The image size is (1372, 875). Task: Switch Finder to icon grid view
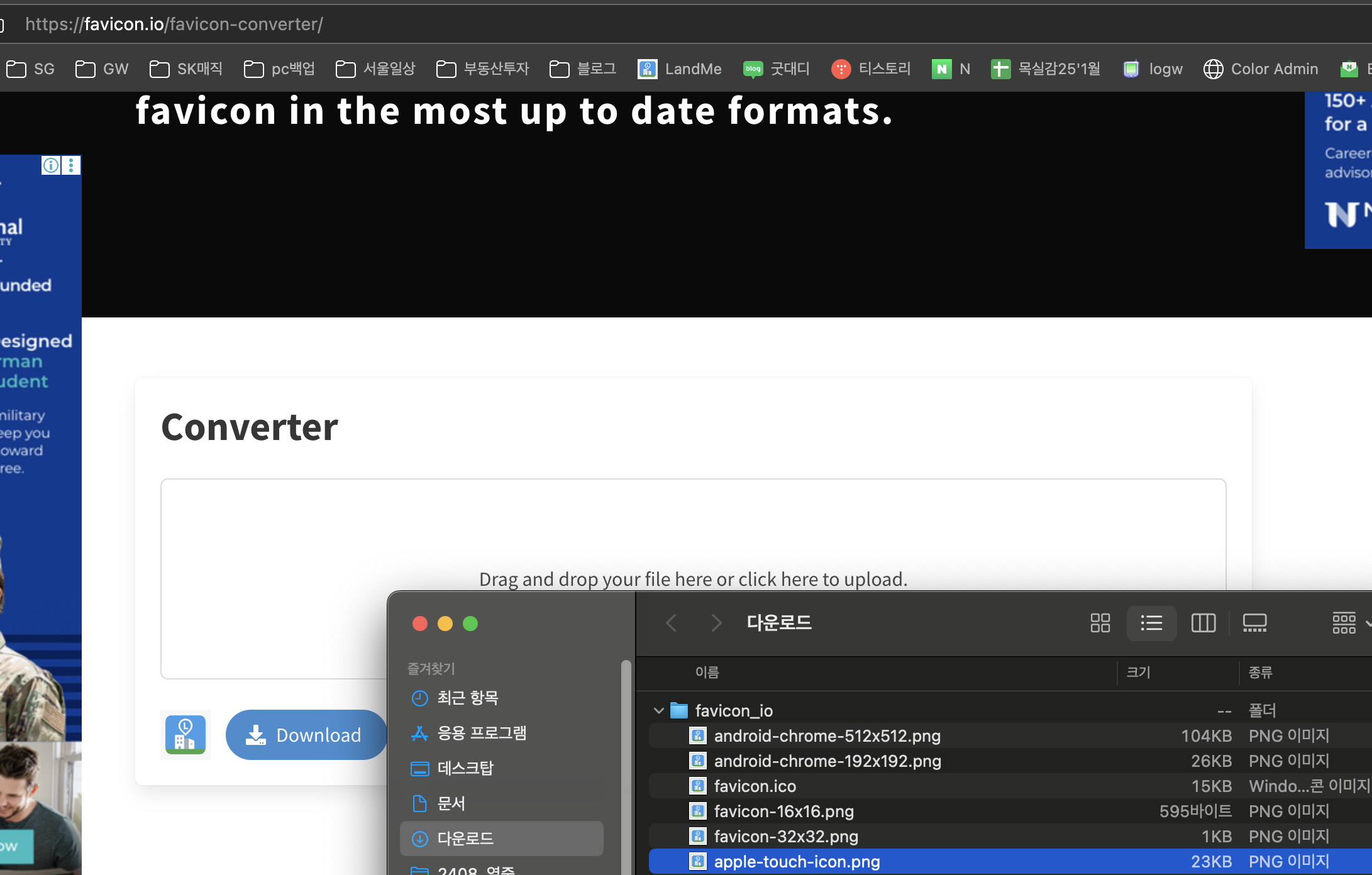(1100, 623)
